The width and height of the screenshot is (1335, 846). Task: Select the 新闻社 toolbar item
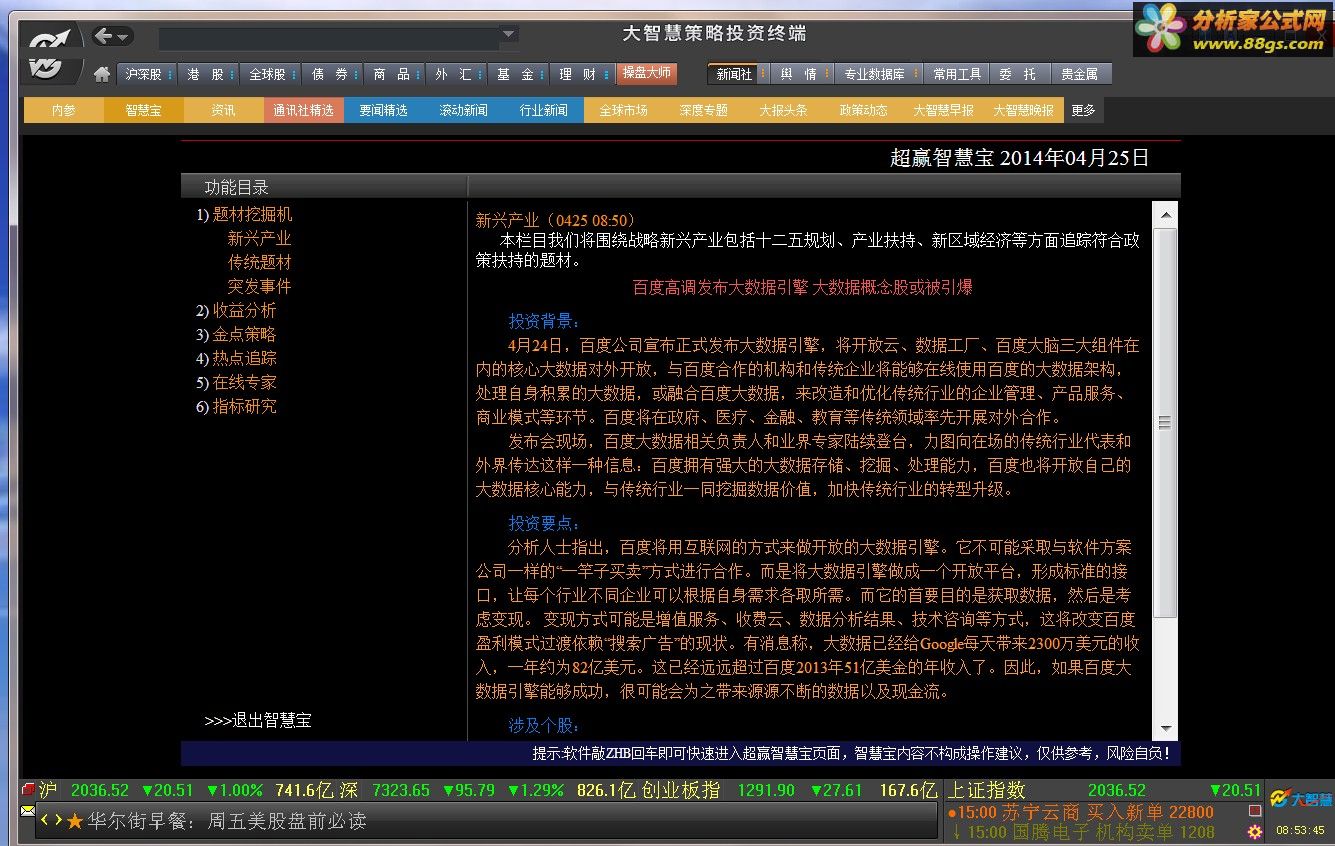click(738, 74)
